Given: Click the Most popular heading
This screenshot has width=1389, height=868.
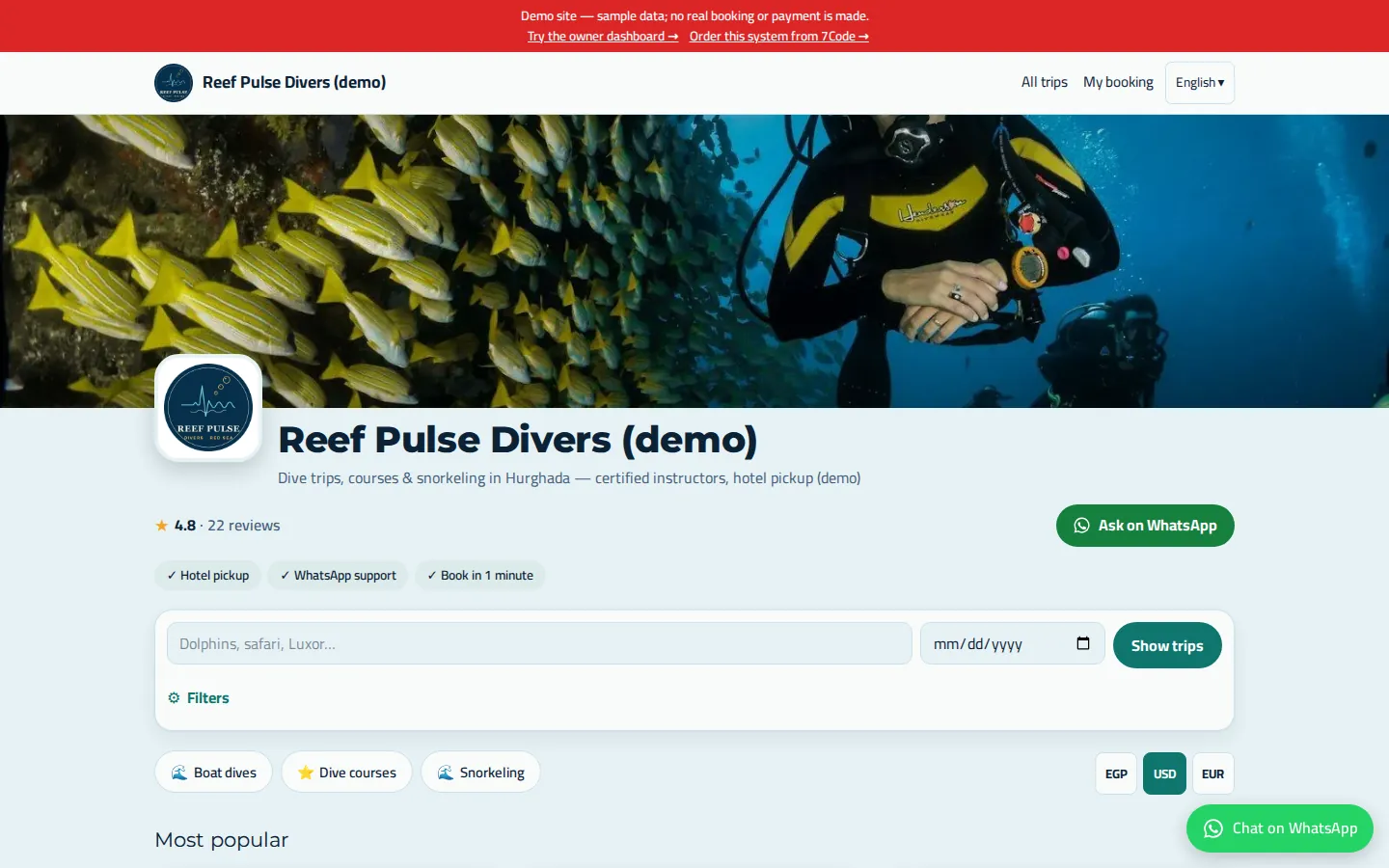Looking at the screenshot, I should 222,840.
